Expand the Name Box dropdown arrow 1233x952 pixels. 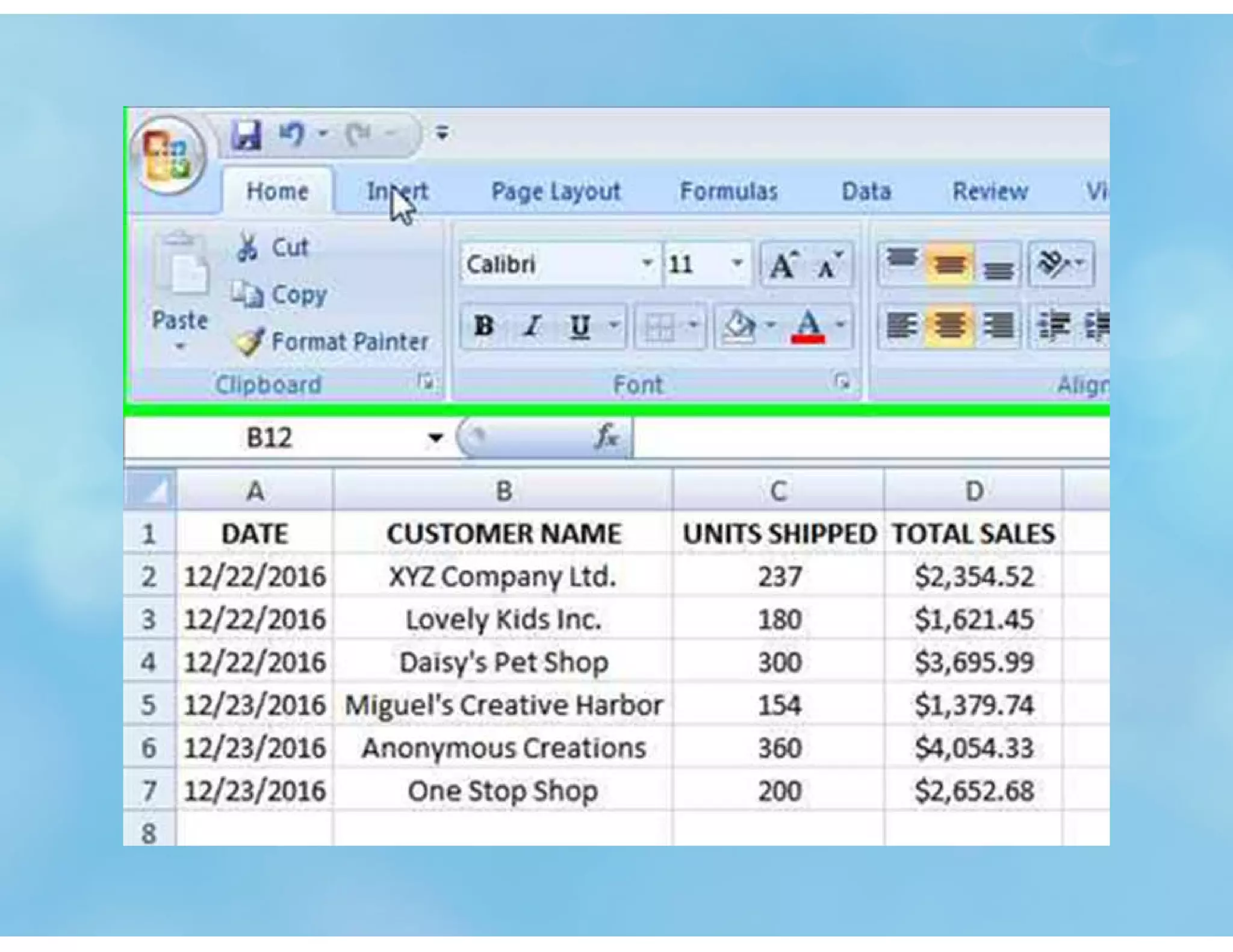click(435, 437)
